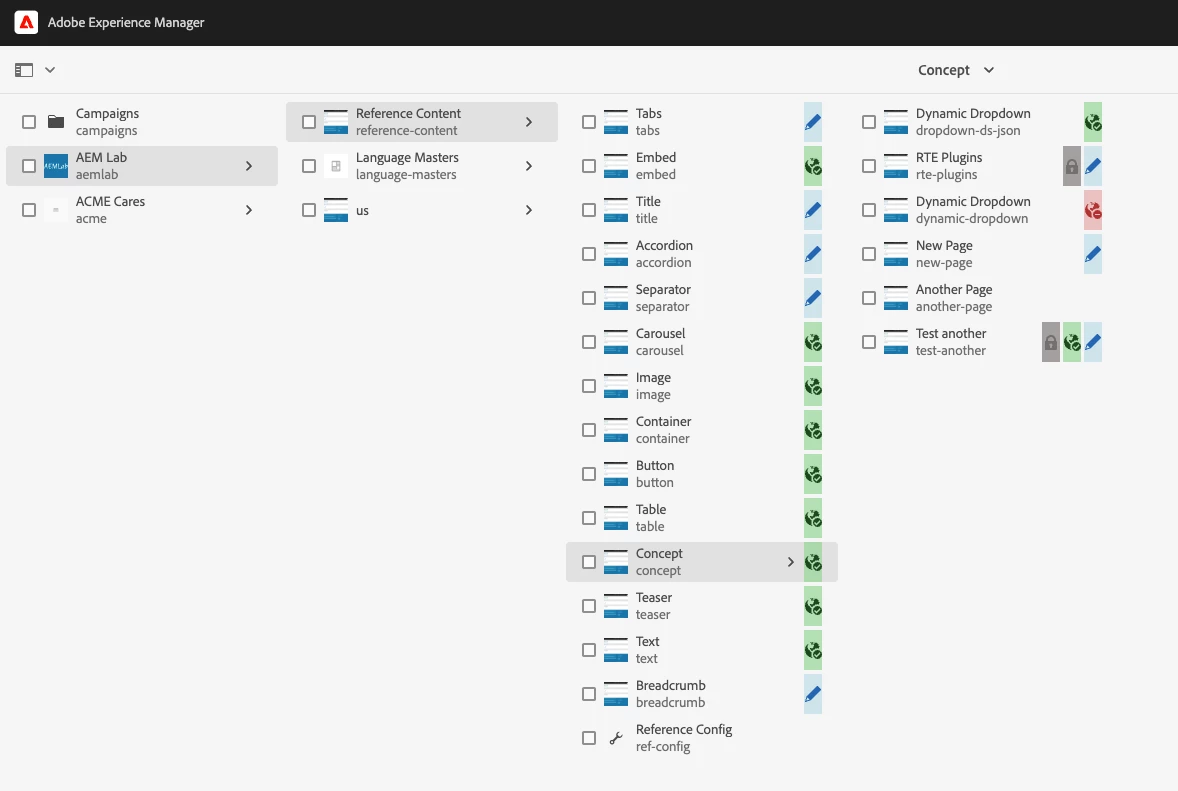Check the Campaigns checkbox
The width and height of the screenshot is (1178, 791).
click(x=29, y=122)
